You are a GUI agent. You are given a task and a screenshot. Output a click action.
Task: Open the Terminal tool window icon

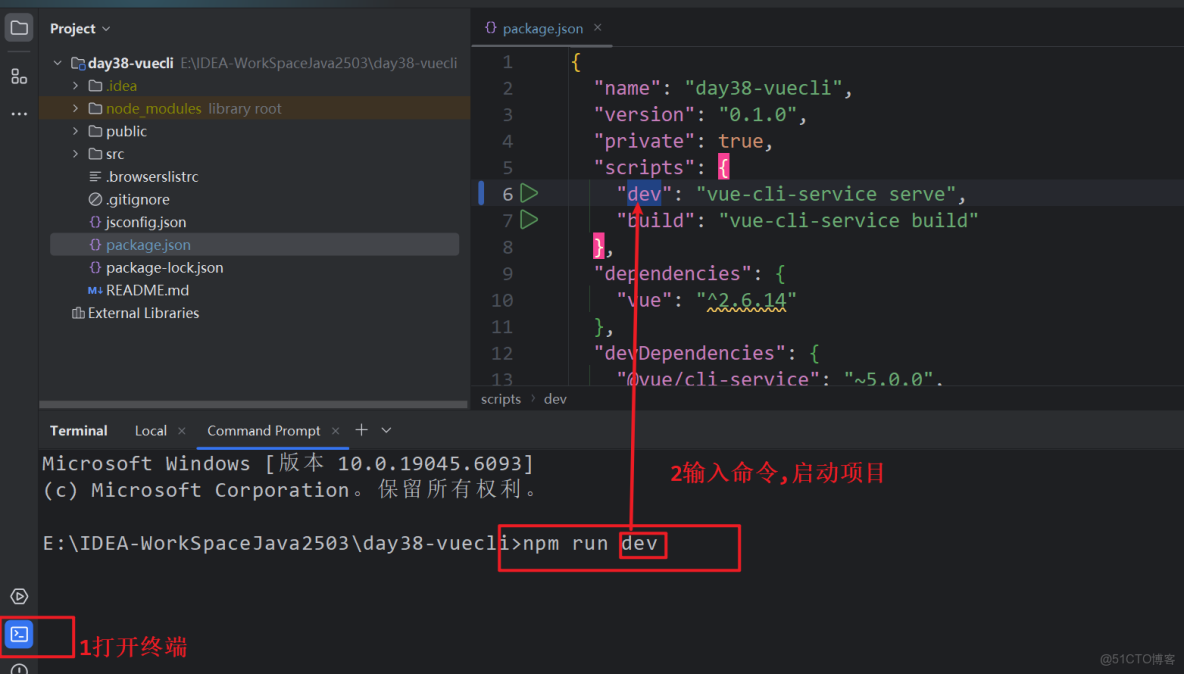18,634
